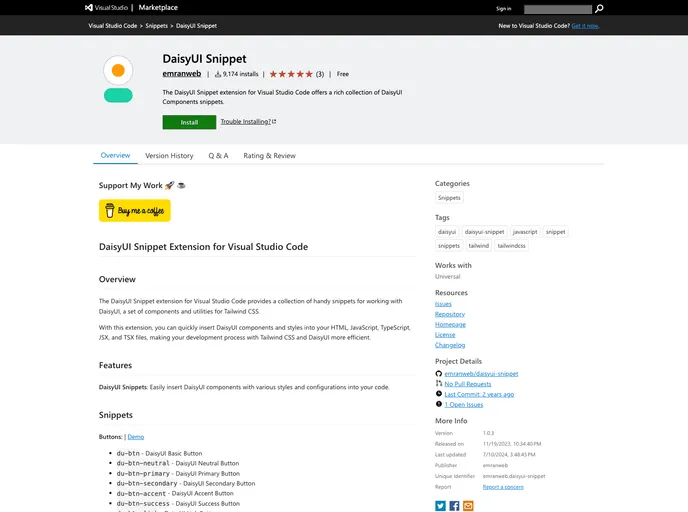Share on Facebook icon
The image size is (688, 512).
454,506
